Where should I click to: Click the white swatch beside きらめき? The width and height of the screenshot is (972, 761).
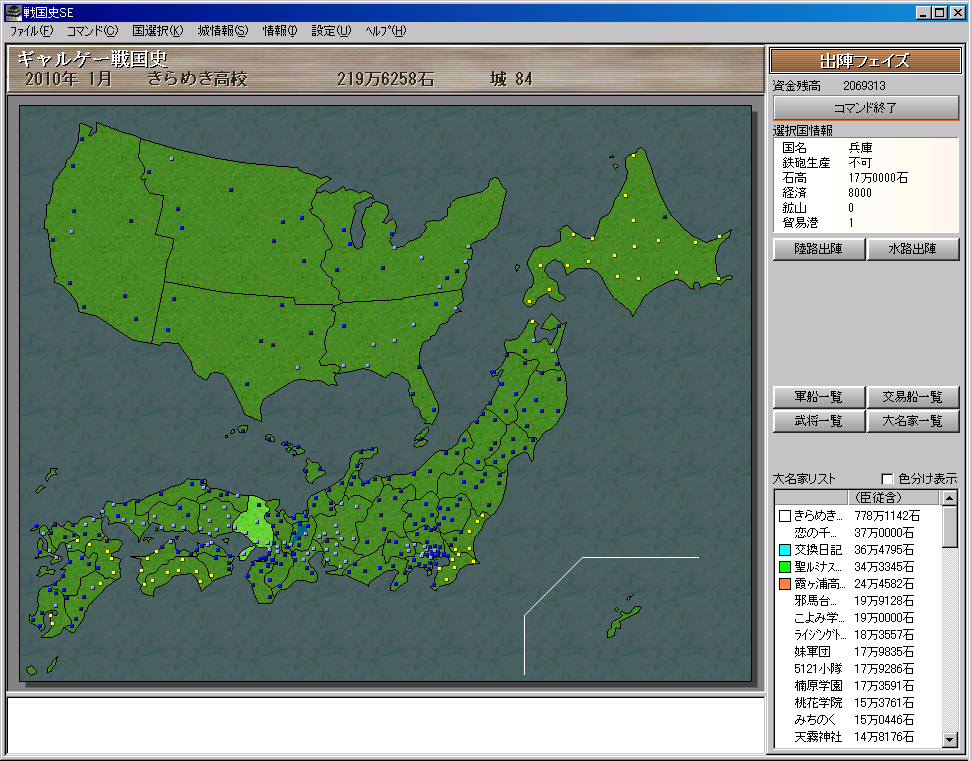coord(785,516)
